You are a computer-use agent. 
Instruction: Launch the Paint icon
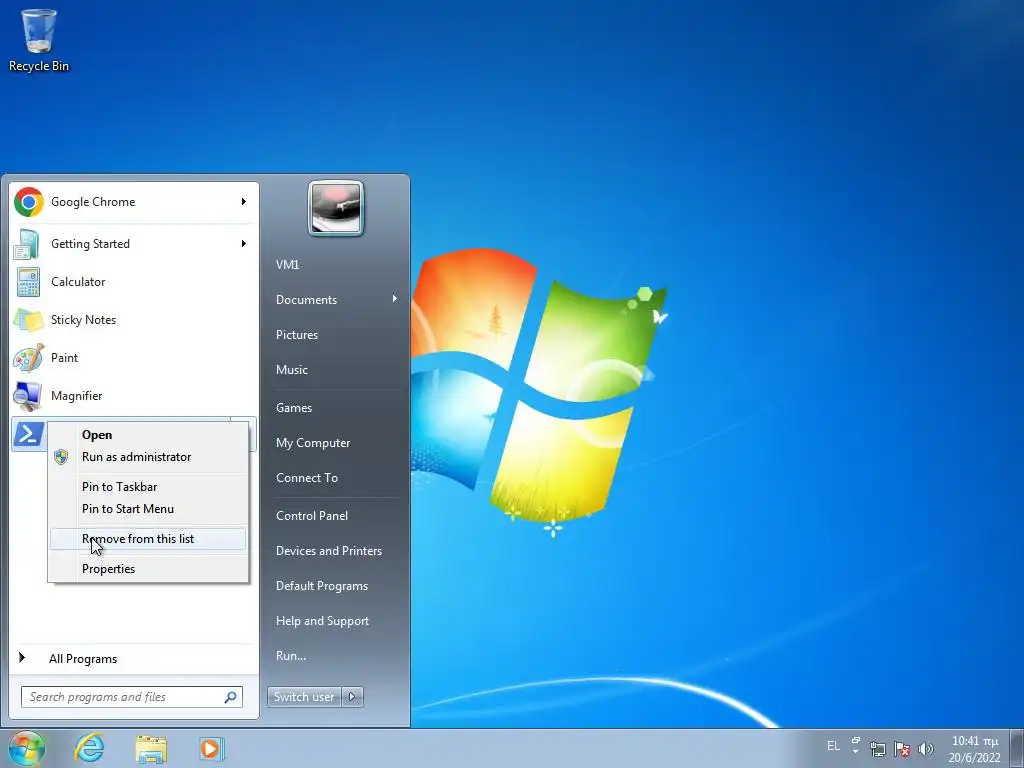click(28, 358)
